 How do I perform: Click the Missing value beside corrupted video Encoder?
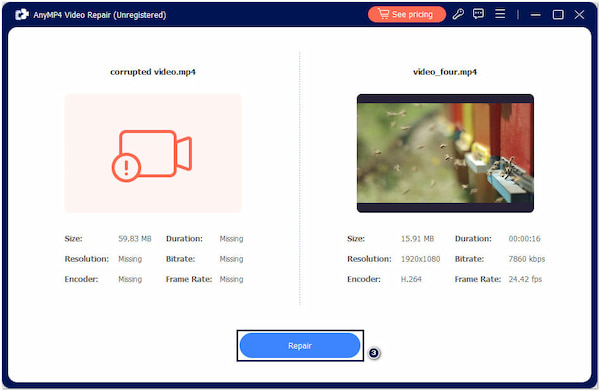pyautogui.click(x=130, y=279)
